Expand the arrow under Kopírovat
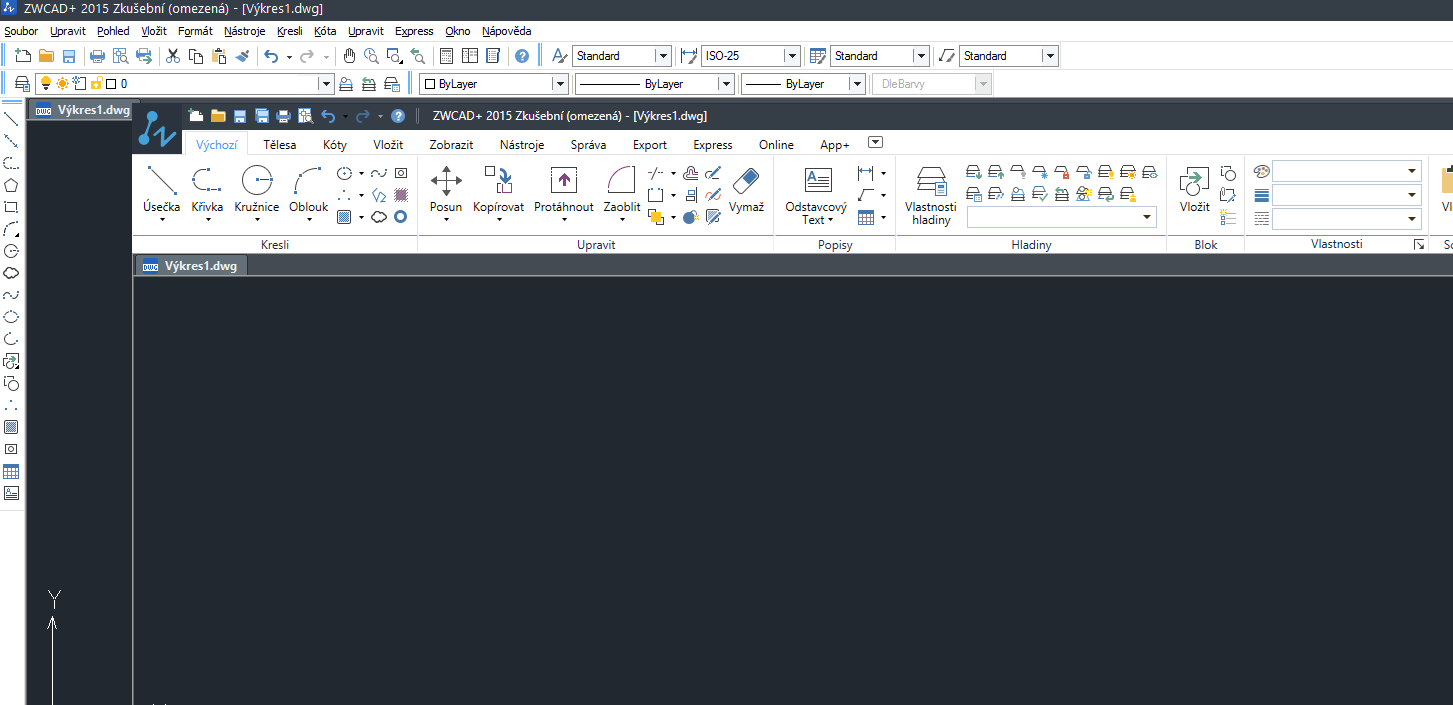Viewport: 1453px width, 705px height. click(x=499, y=221)
